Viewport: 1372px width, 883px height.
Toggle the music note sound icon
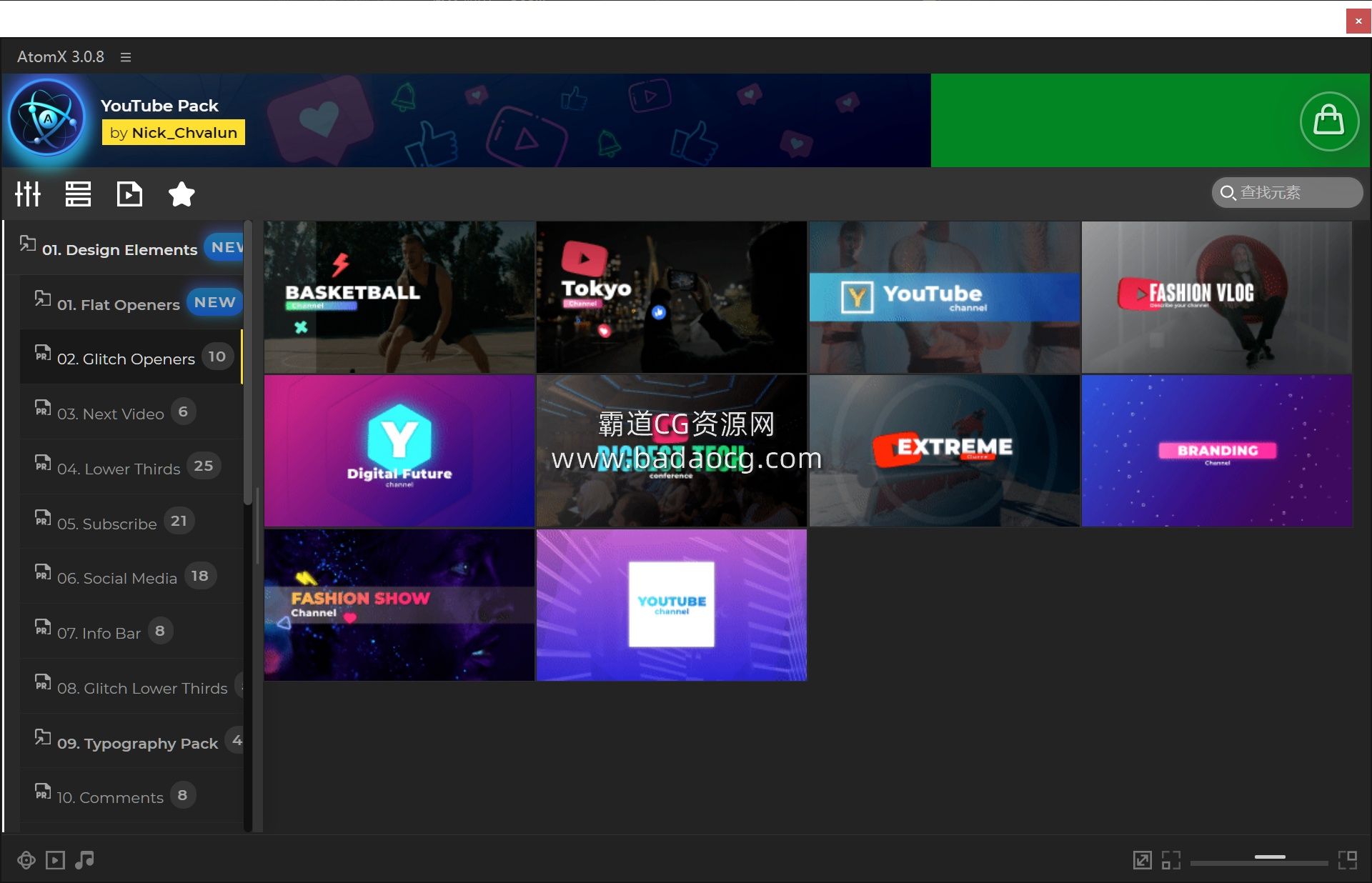(x=84, y=860)
